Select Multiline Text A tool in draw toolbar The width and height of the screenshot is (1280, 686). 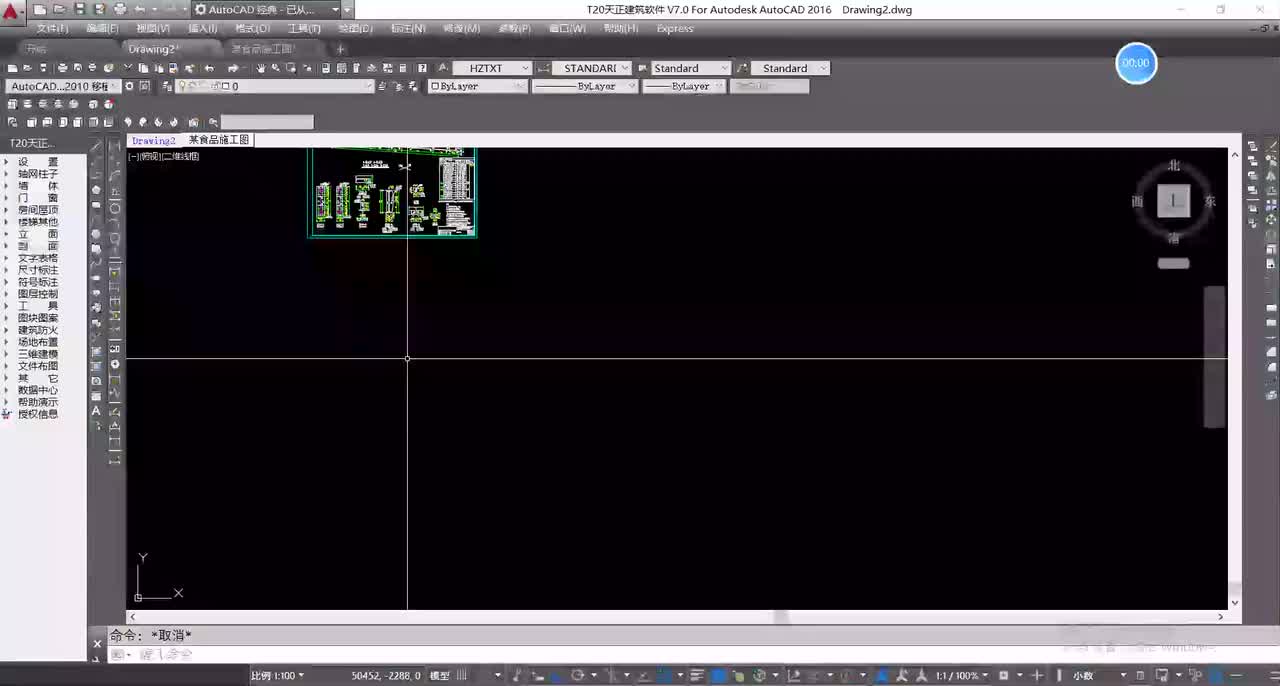96,411
